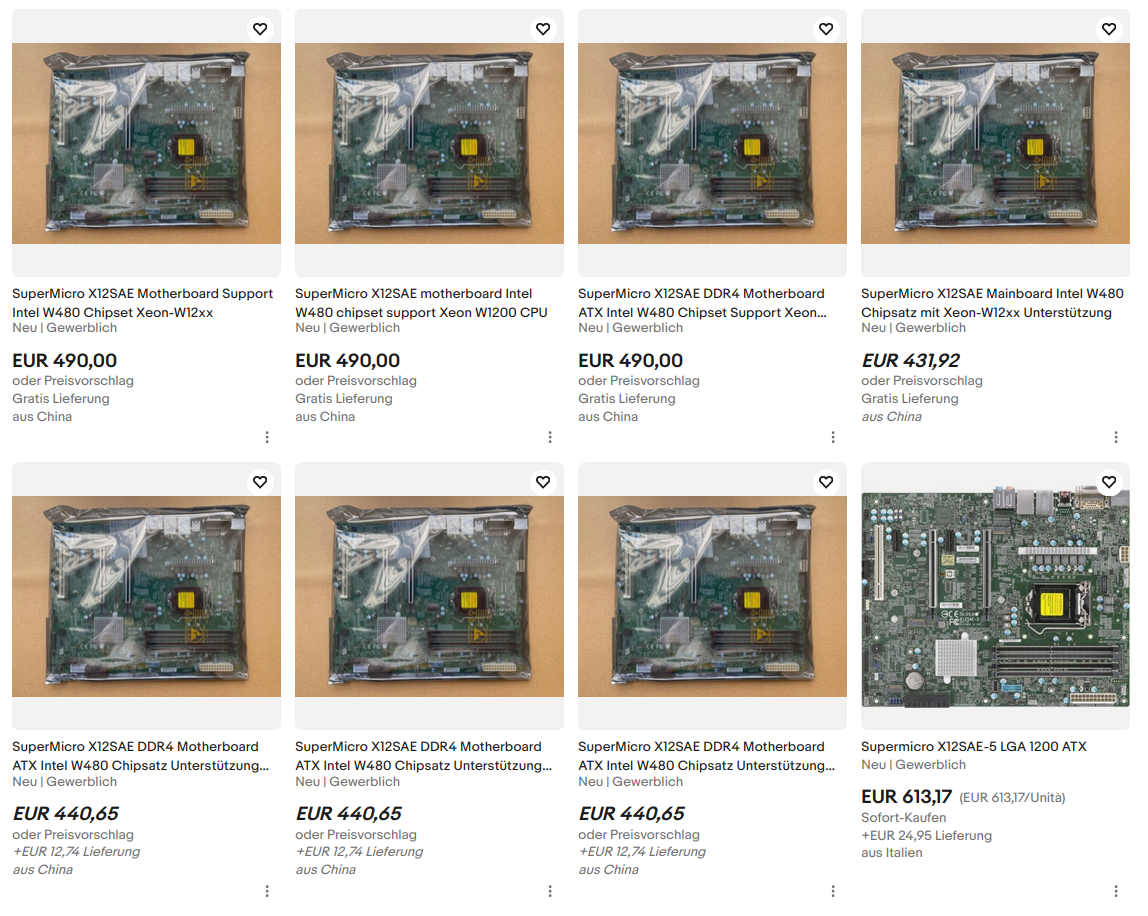Click 'Gratis Lieferung' on Motherboard Support Xeon-W12xx listing

(61, 398)
